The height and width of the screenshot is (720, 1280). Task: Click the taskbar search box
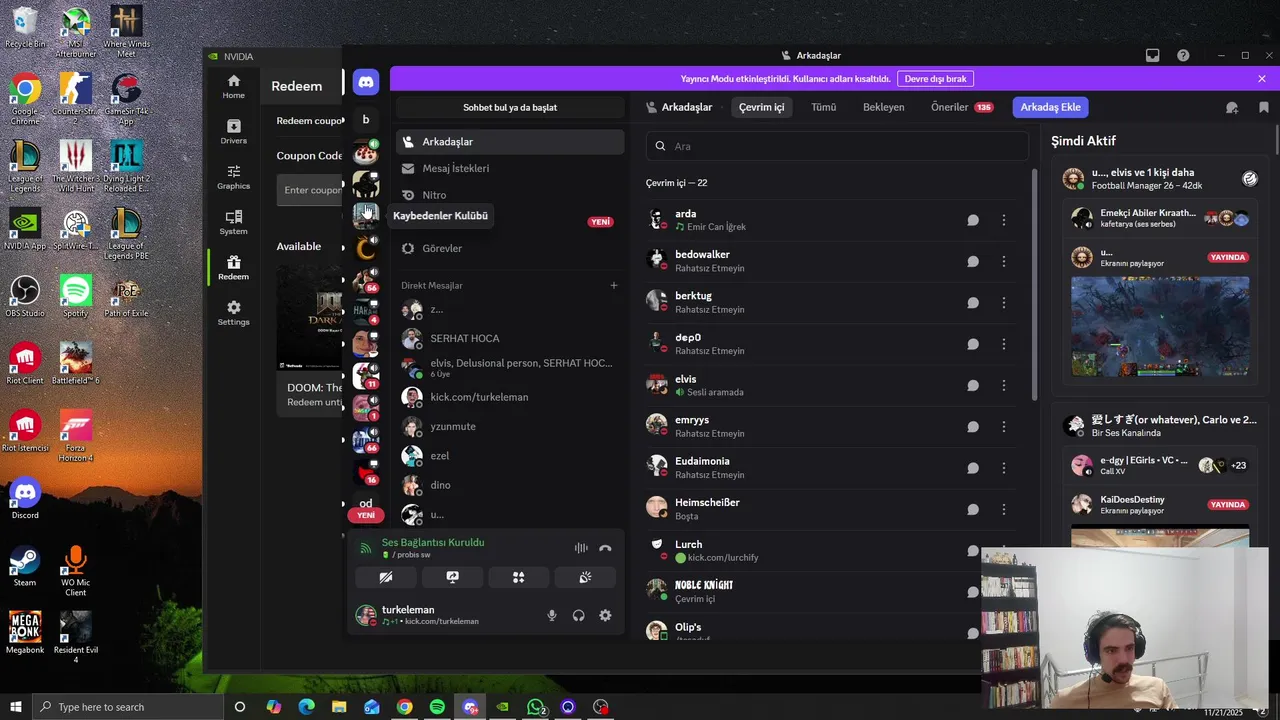tap(127, 707)
